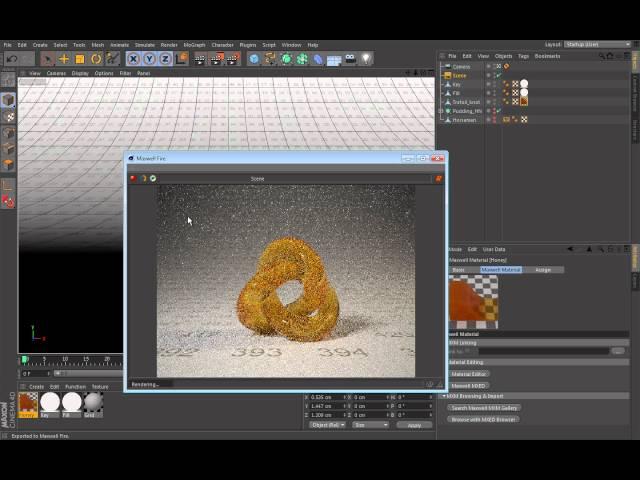Viewport: 640px width, 480px height.
Task: Open the MoGraph menu
Action: (x=194, y=45)
